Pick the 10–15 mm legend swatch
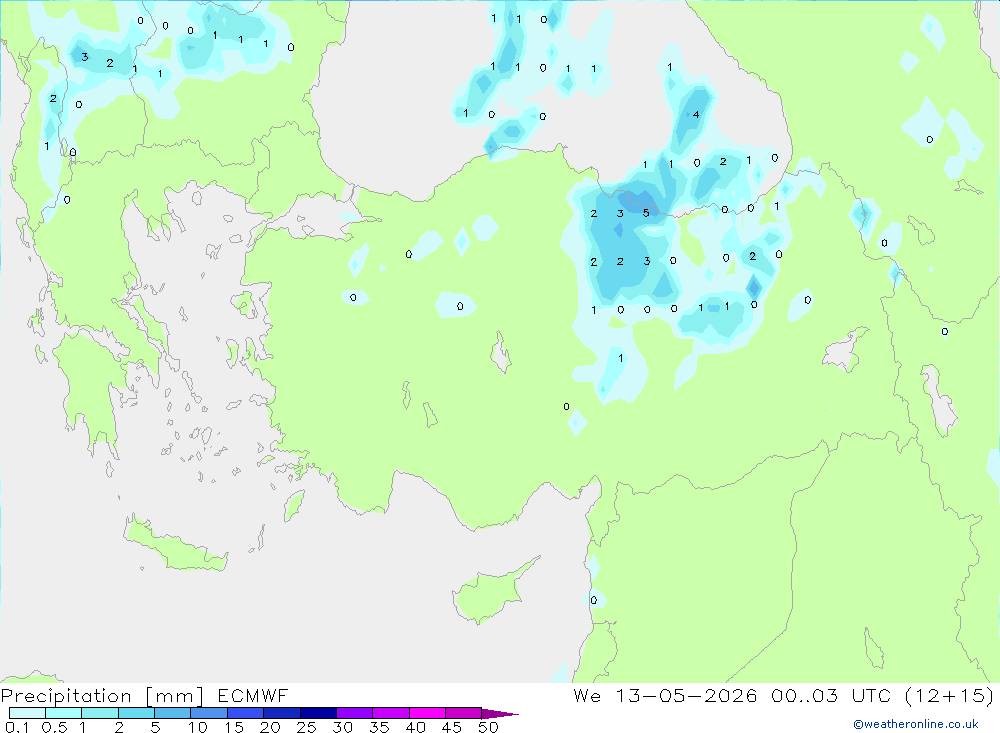1000x733 pixels. (x=209, y=713)
